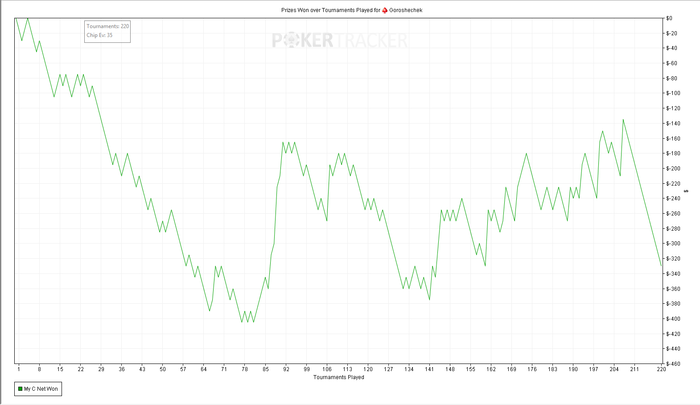
Task: Click the x-axis tick label '220'
Action: 661,369
